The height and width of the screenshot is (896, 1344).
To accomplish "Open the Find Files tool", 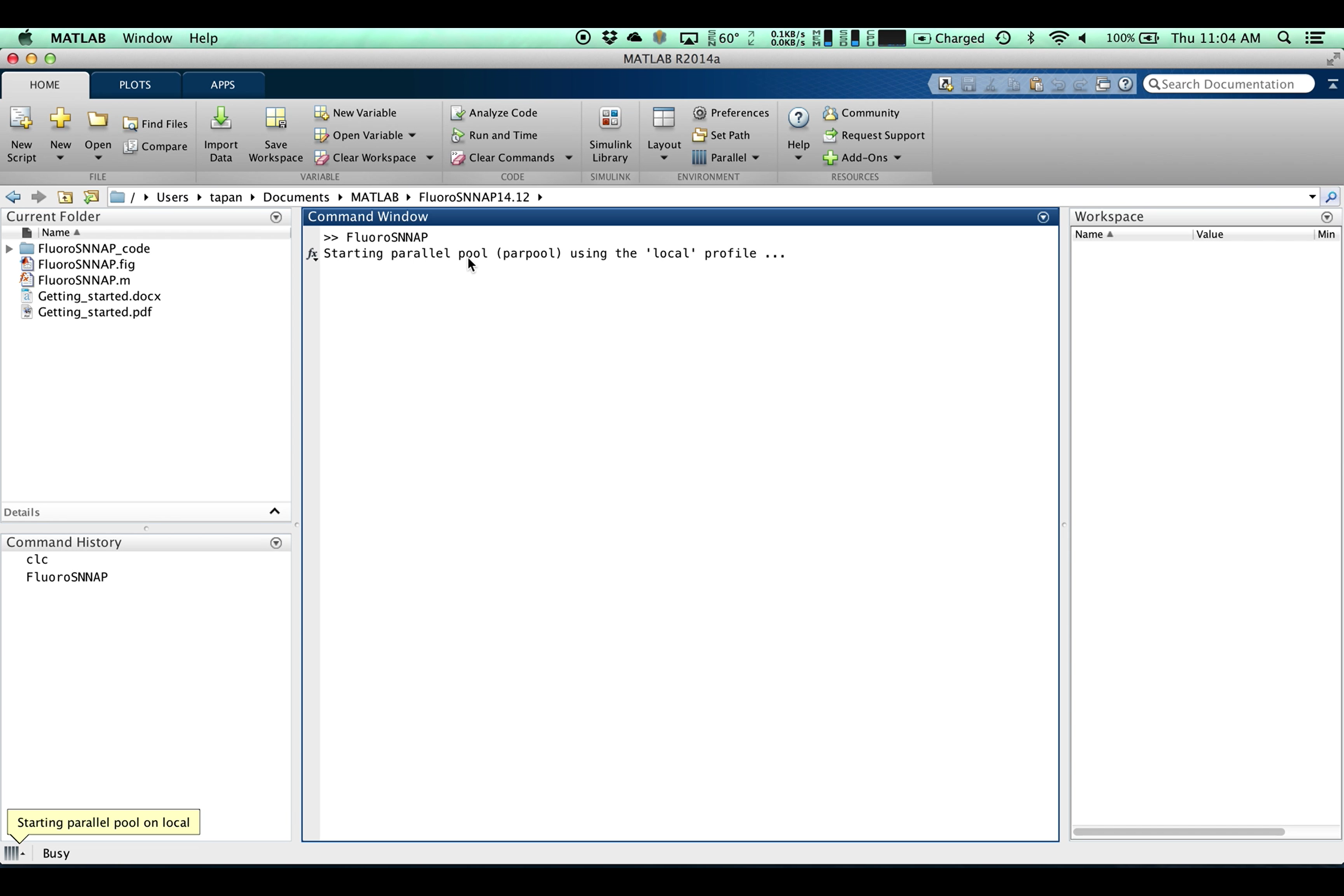I will click(155, 123).
